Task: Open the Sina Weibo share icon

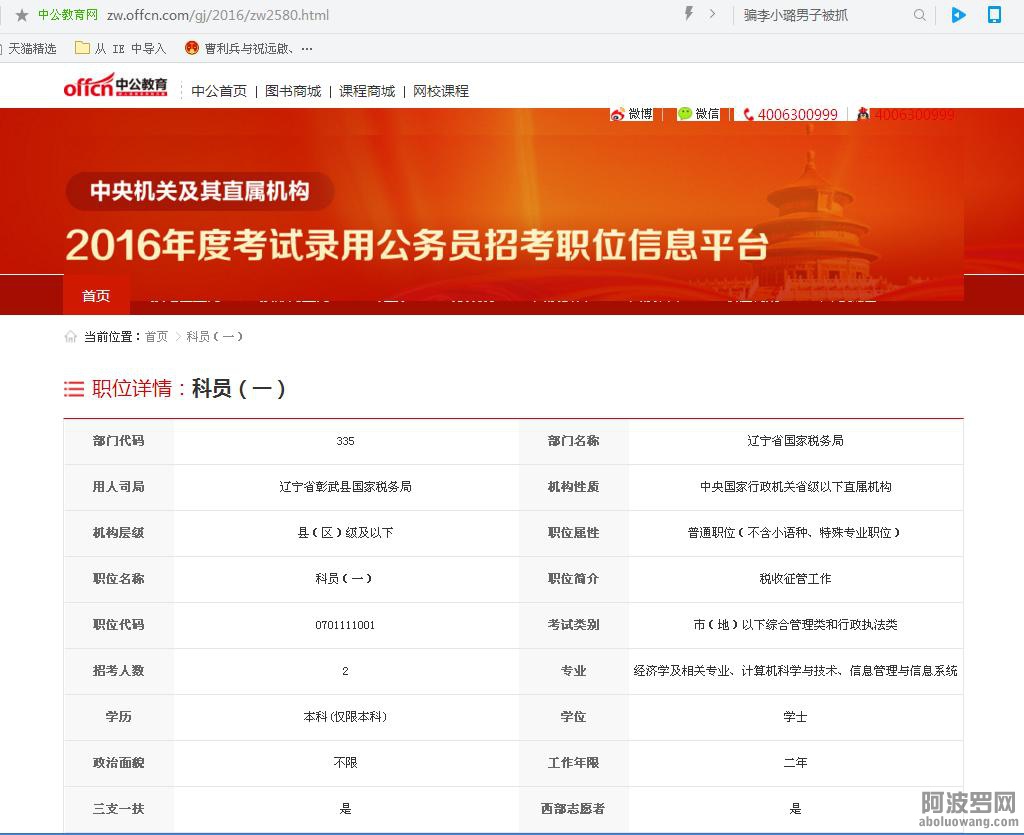Action: tap(617, 114)
